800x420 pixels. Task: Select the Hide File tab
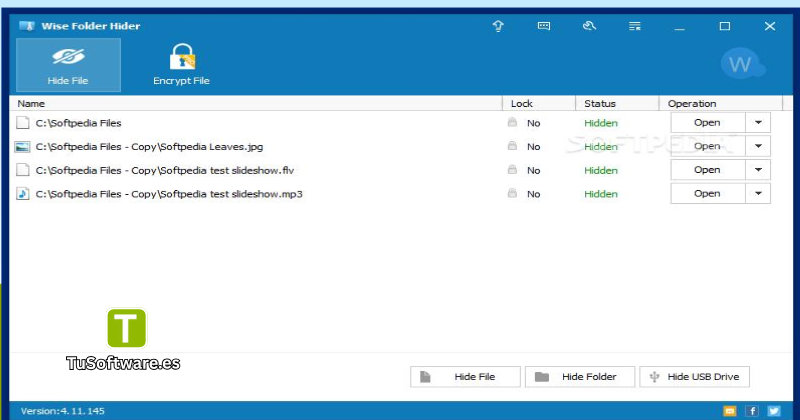point(68,65)
